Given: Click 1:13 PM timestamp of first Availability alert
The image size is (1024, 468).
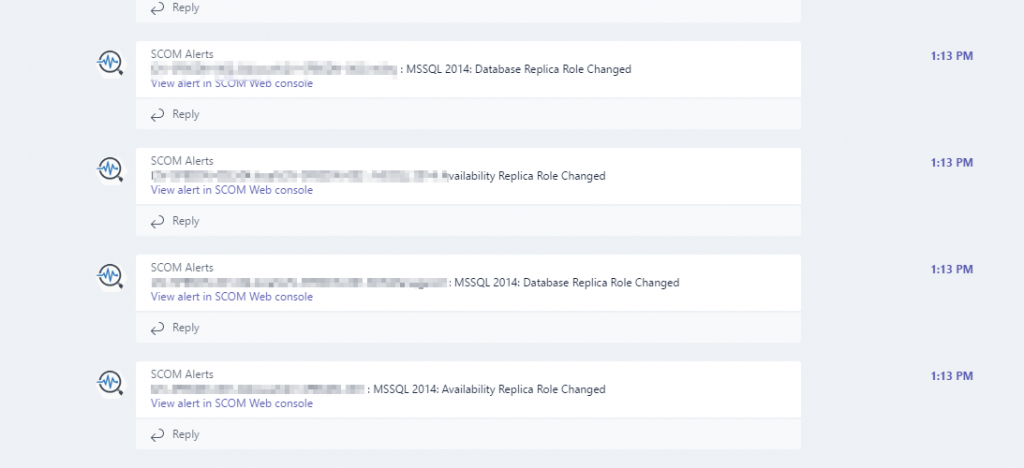Looking at the screenshot, I should coord(952,163).
